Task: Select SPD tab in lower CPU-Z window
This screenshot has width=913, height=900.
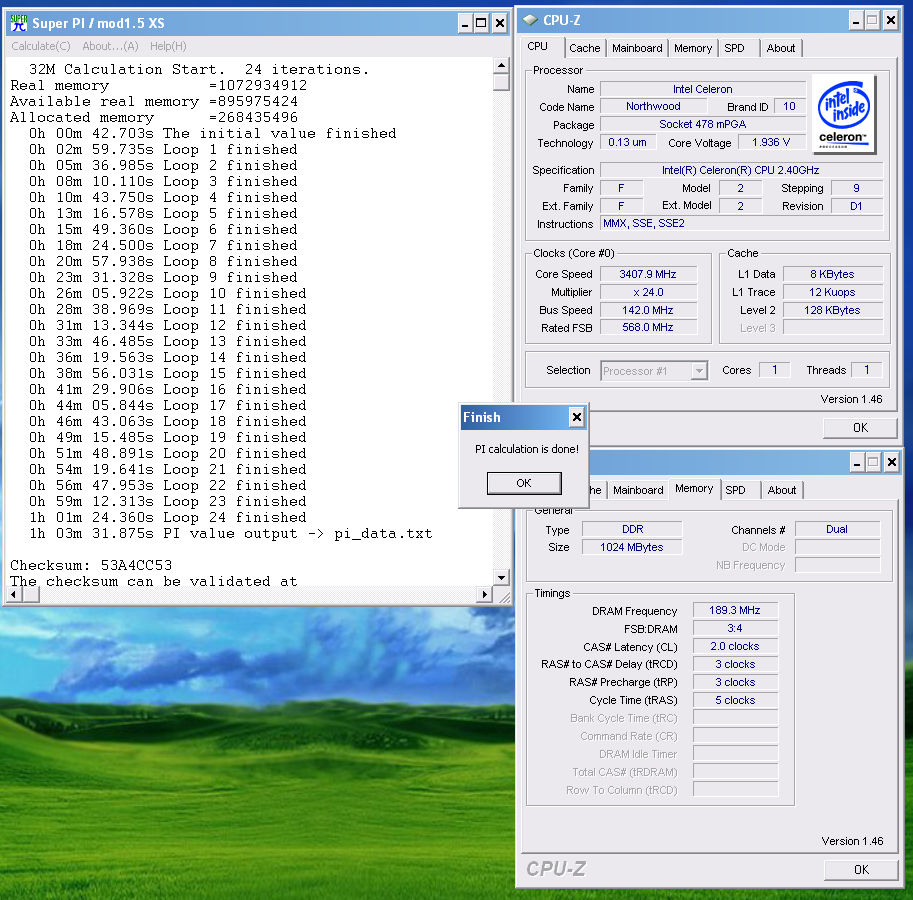Action: point(735,490)
